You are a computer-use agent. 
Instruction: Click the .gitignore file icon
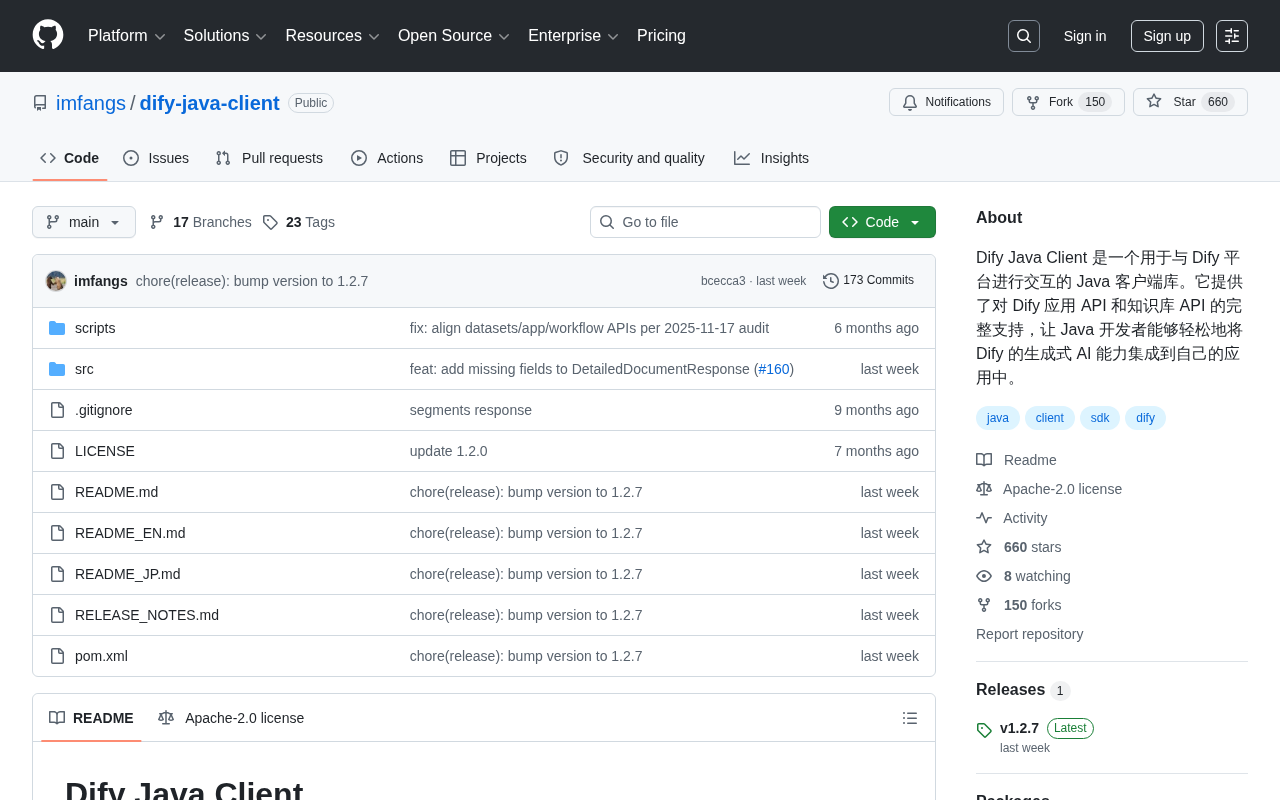pyautogui.click(x=57, y=410)
